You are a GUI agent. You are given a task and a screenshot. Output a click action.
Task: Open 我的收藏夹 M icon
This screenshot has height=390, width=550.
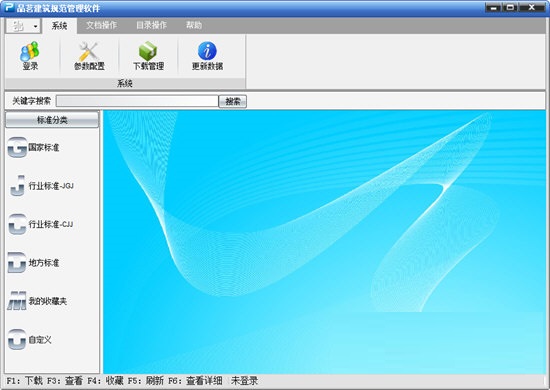pyautogui.click(x=17, y=301)
